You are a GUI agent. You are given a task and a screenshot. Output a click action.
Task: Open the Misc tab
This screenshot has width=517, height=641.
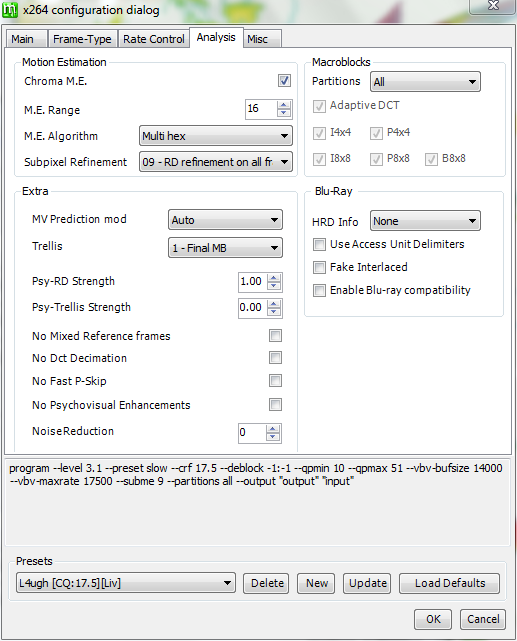(x=262, y=39)
